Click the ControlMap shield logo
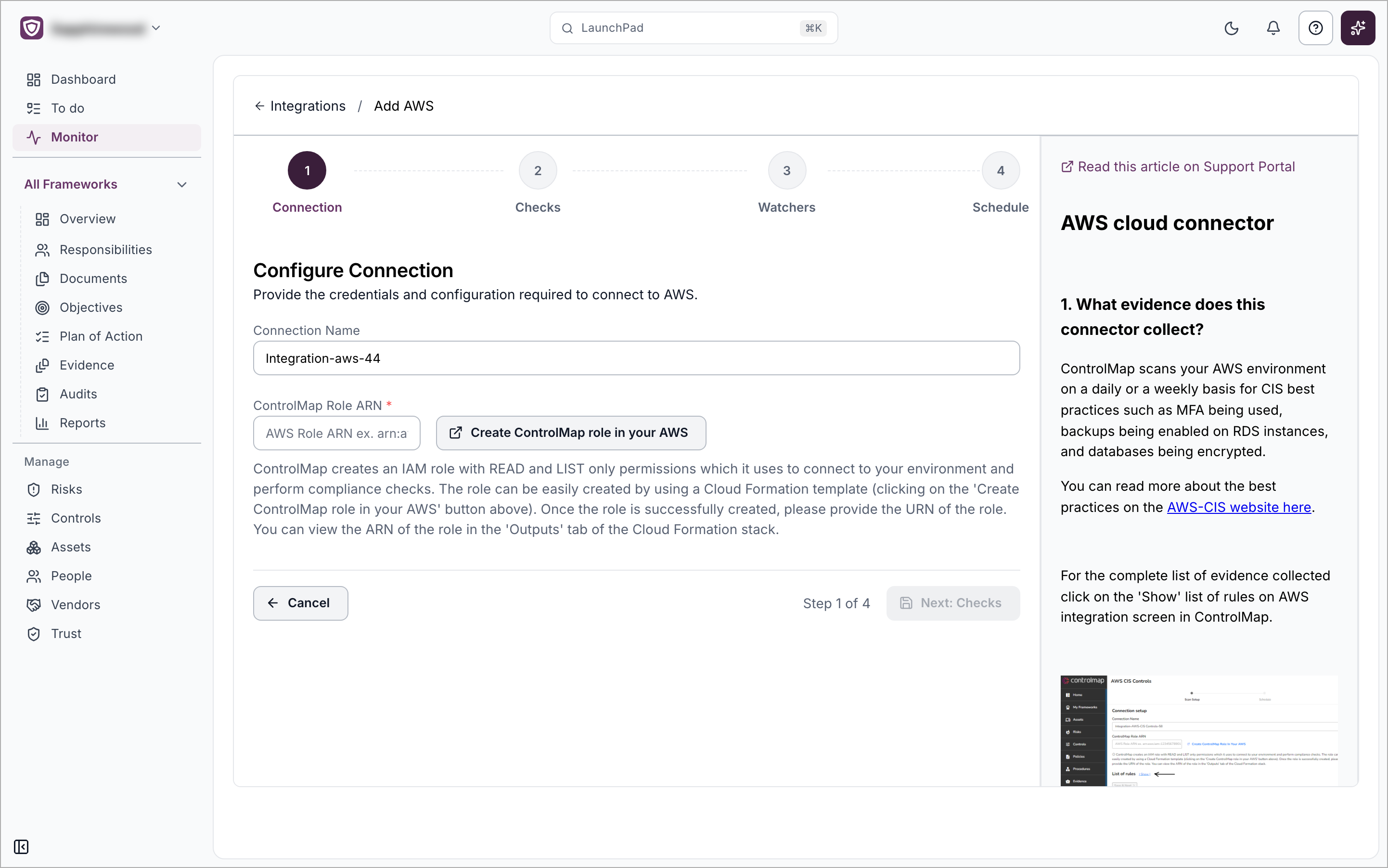The width and height of the screenshot is (1388, 868). (32, 28)
